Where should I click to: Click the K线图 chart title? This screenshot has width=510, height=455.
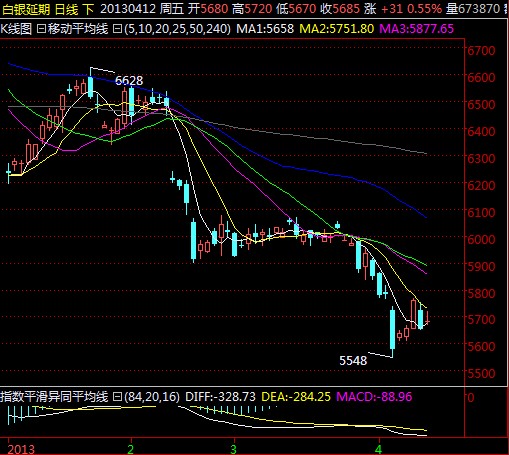(16, 29)
